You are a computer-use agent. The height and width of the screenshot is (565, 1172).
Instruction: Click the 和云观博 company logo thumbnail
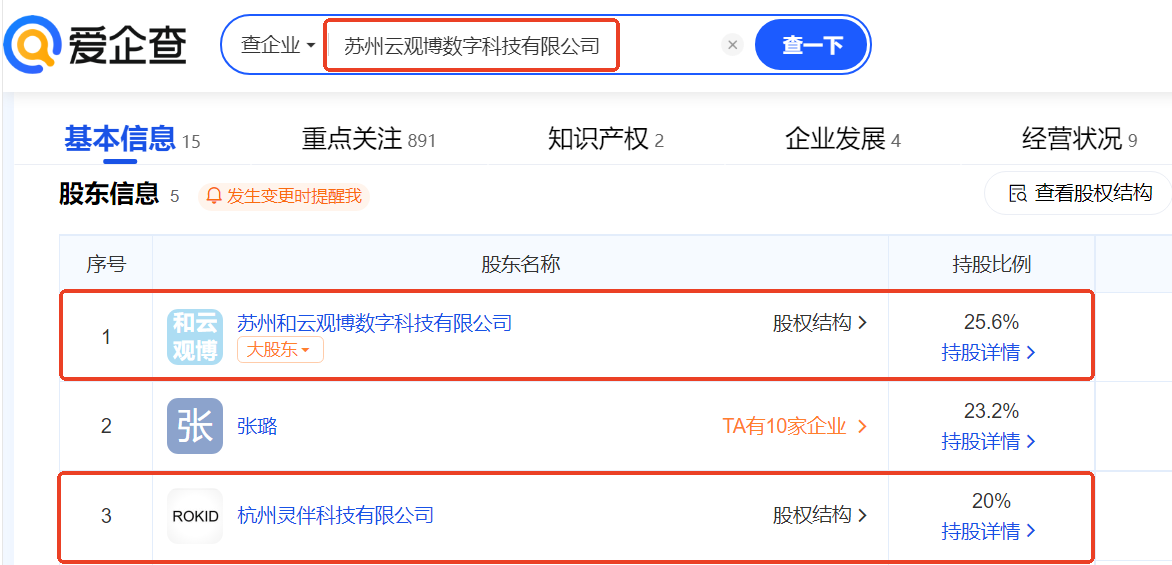click(195, 336)
